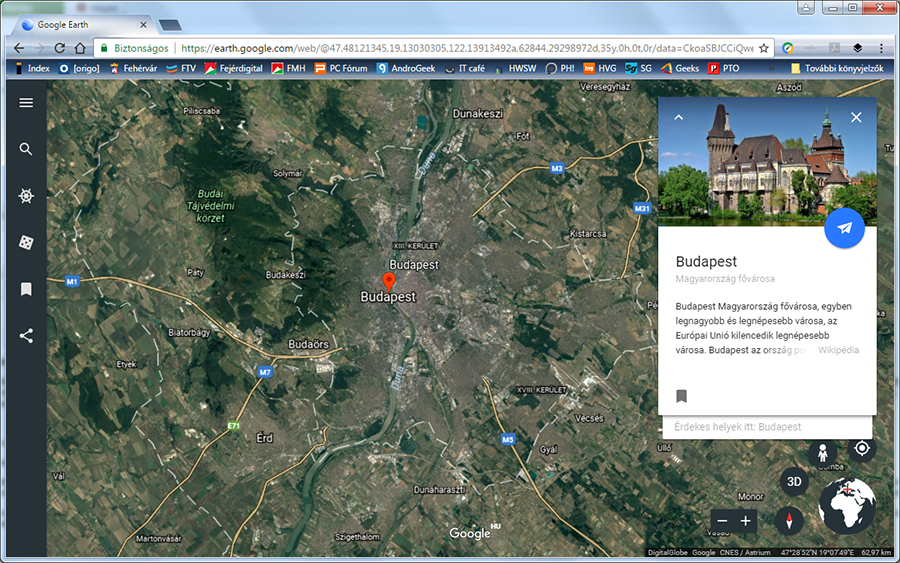Click the colorful circle extension icon

(788, 48)
